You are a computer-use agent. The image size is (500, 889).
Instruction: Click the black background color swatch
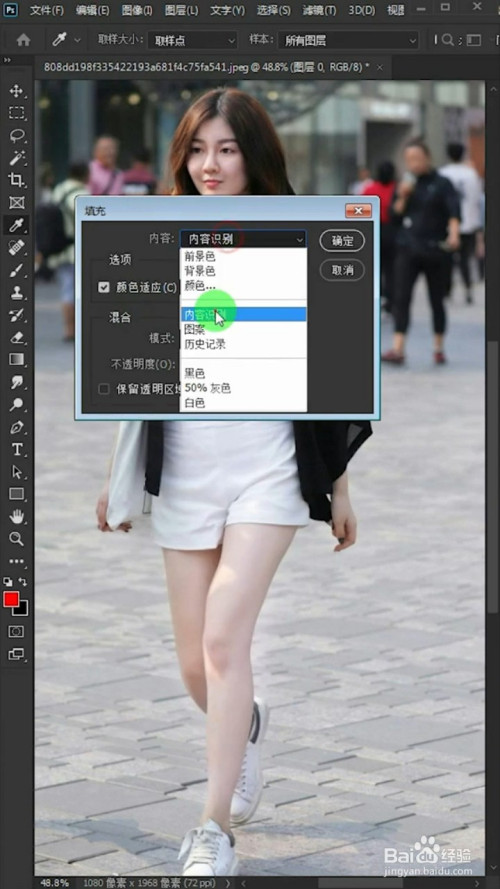tap(23, 609)
